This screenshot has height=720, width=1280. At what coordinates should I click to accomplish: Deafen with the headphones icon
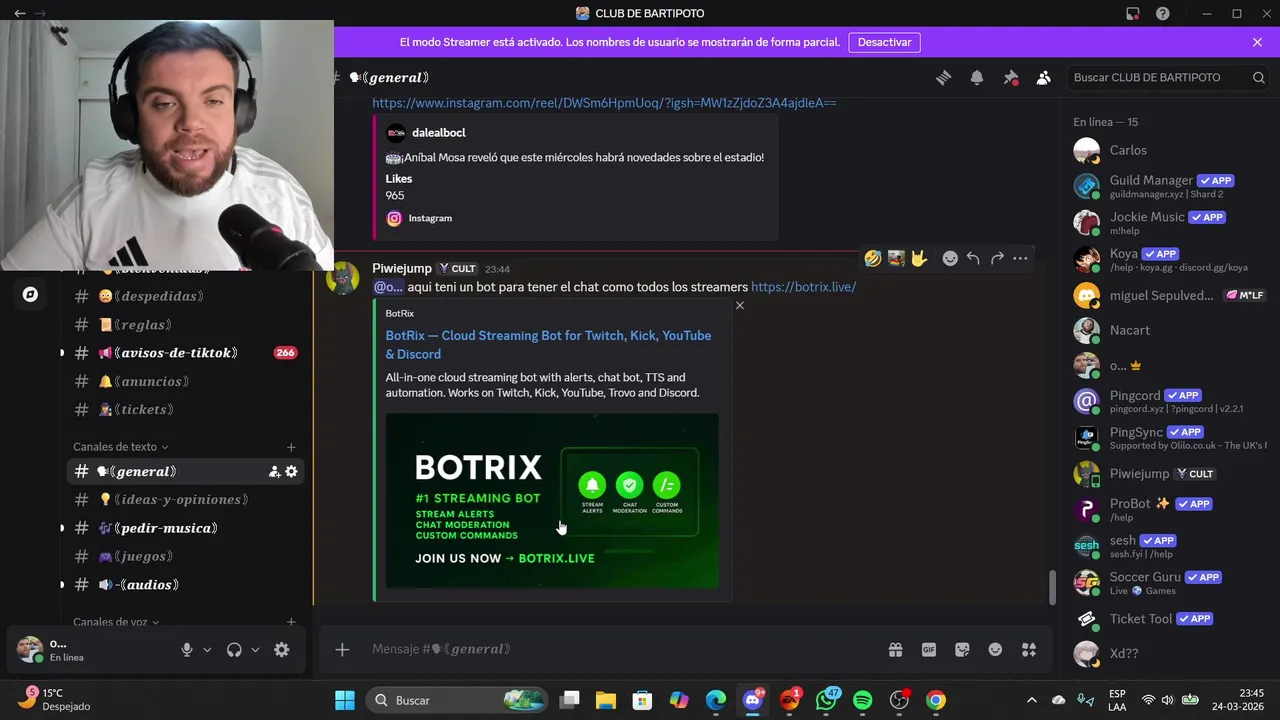pos(234,650)
